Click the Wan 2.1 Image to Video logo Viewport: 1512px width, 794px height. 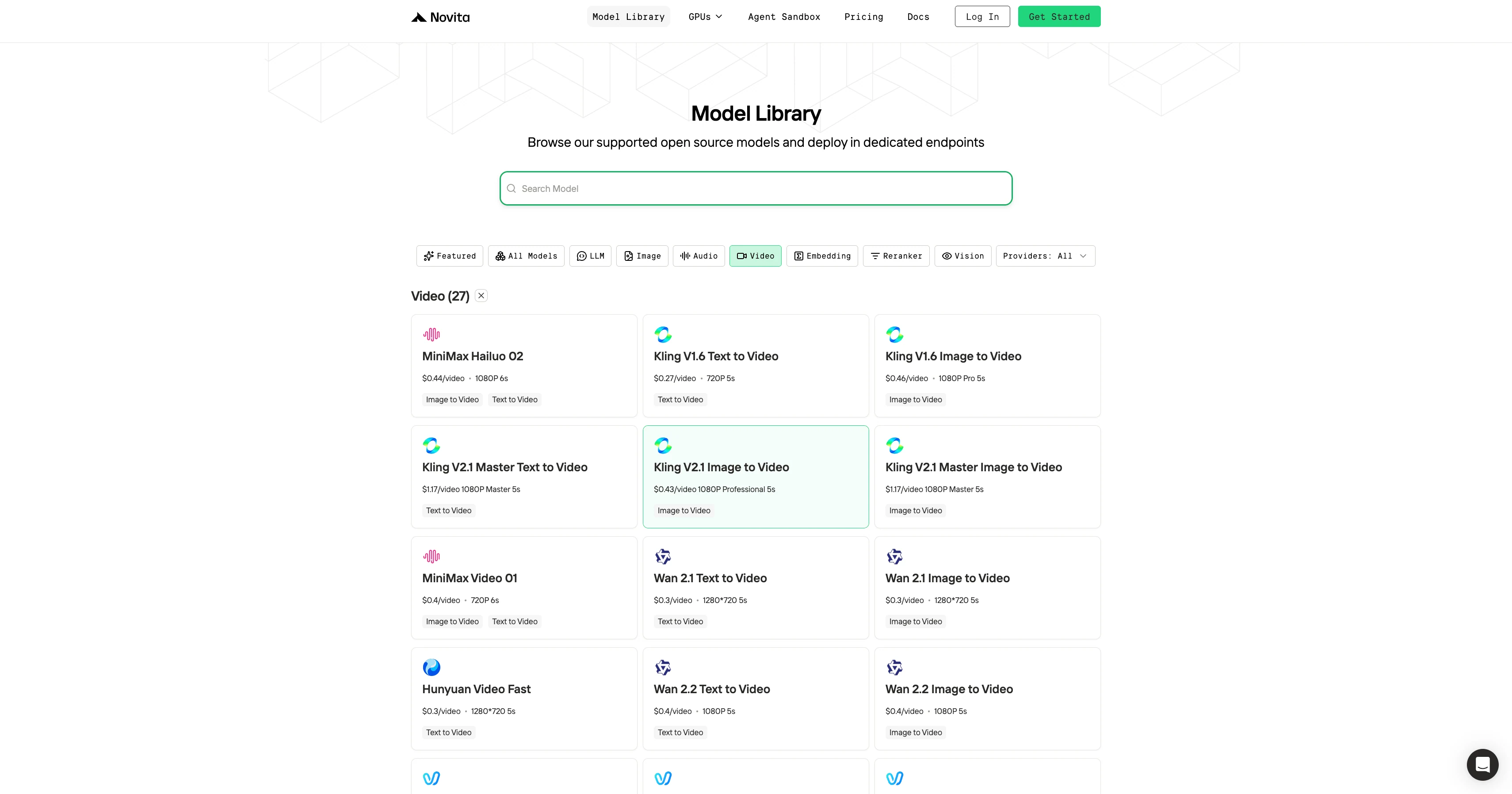tap(894, 556)
